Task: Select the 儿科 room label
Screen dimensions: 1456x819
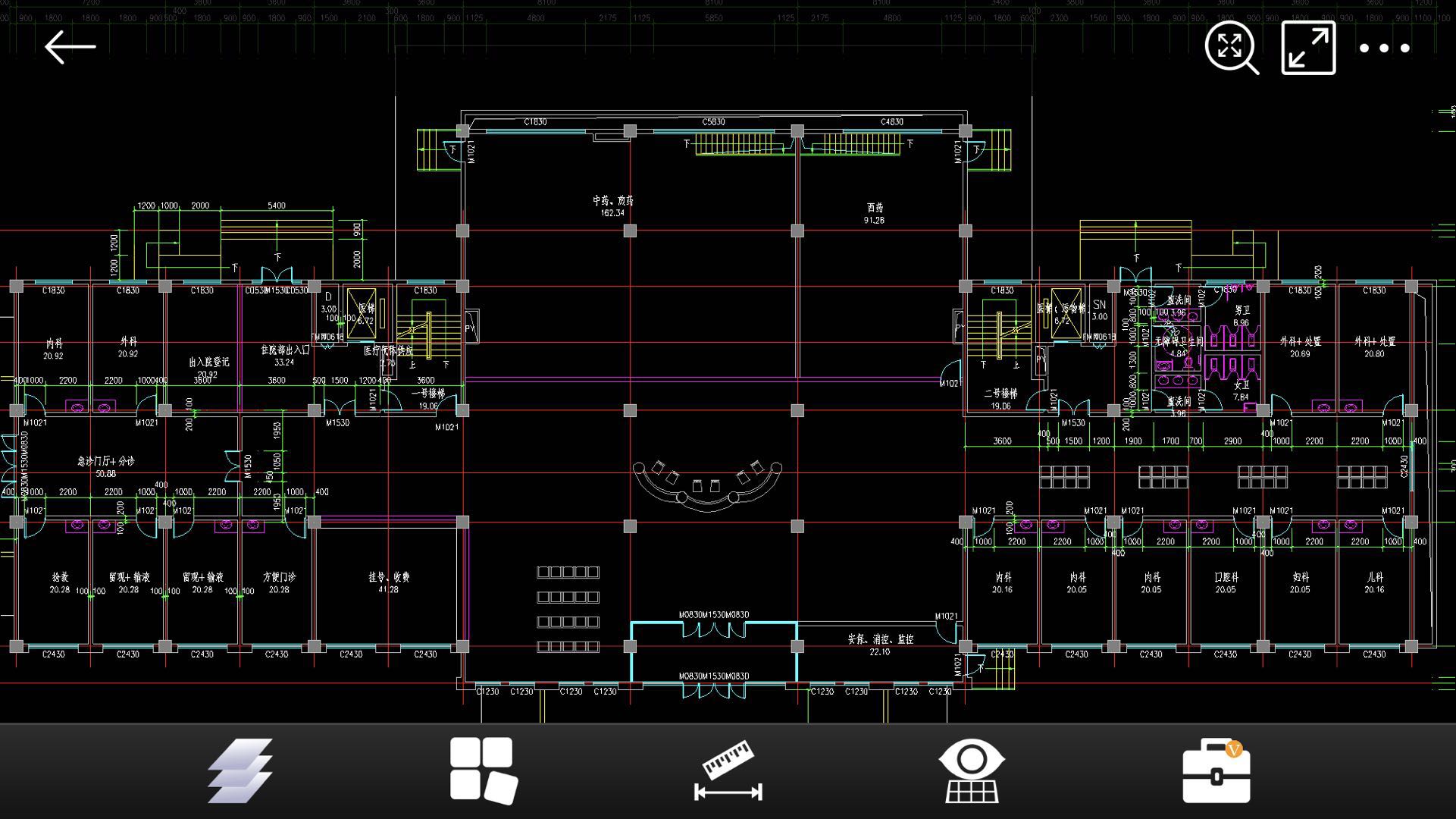Action: click(1374, 577)
